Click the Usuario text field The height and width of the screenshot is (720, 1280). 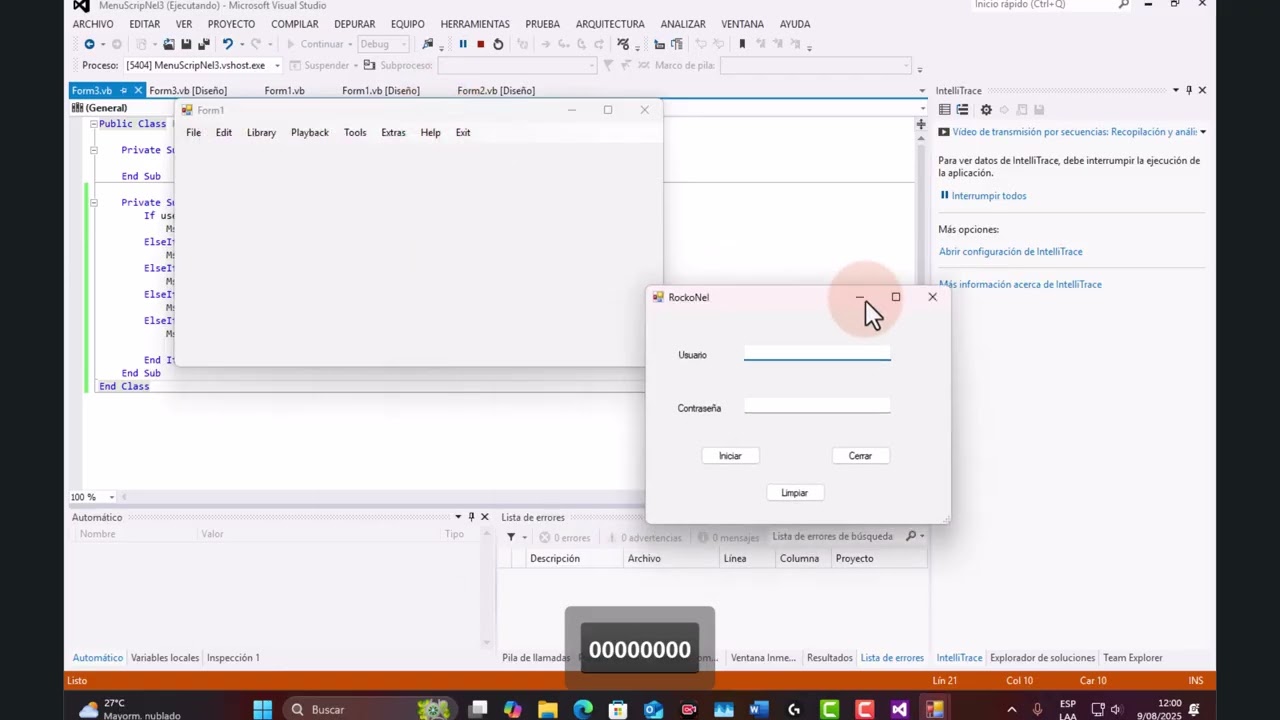[817, 353]
